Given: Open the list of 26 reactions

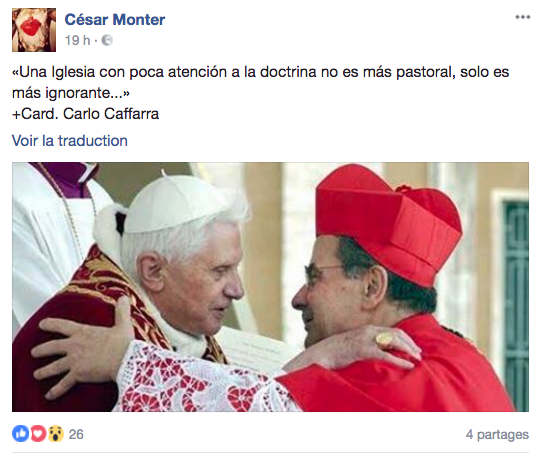Looking at the screenshot, I should (x=76, y=434).
